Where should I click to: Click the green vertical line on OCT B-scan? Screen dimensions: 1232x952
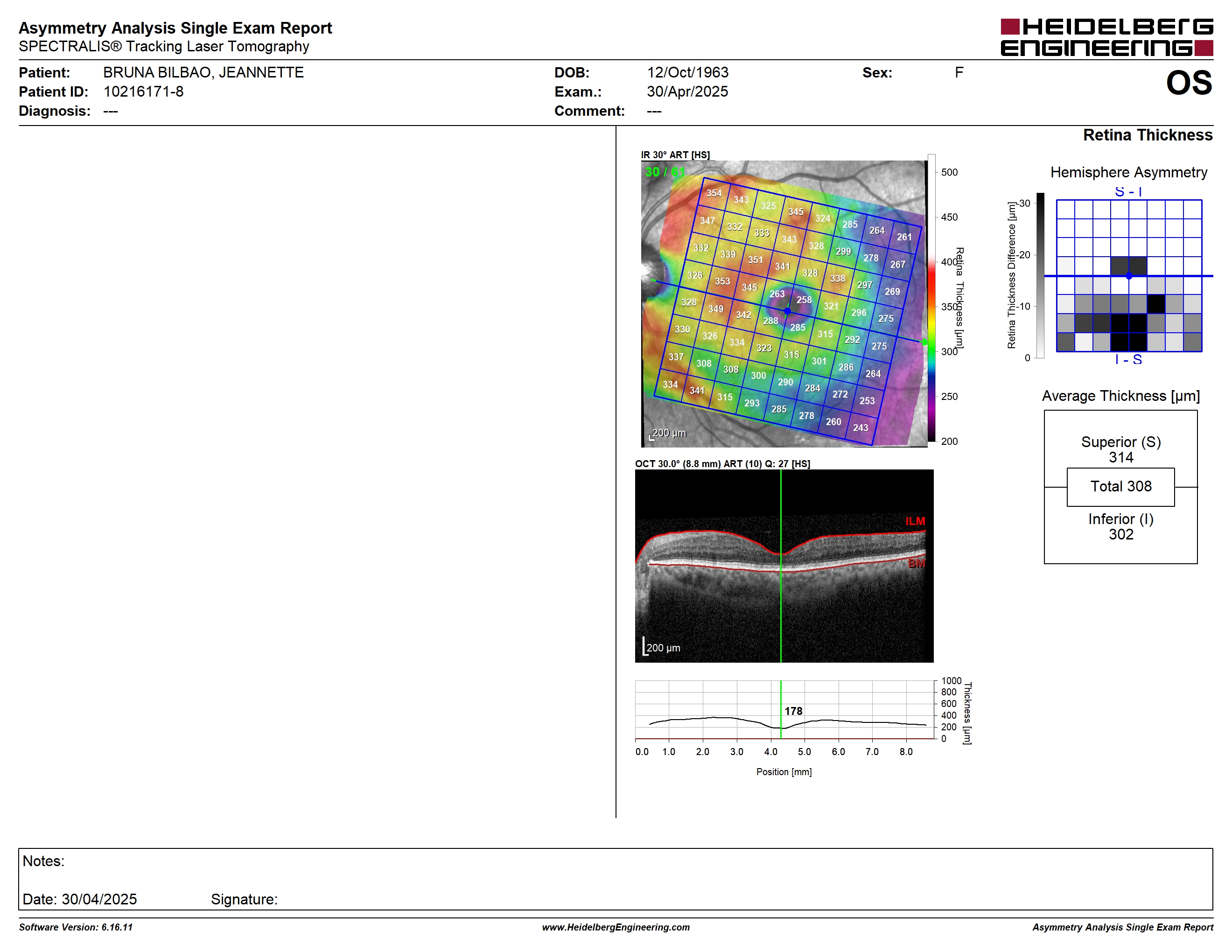[781, 566]
